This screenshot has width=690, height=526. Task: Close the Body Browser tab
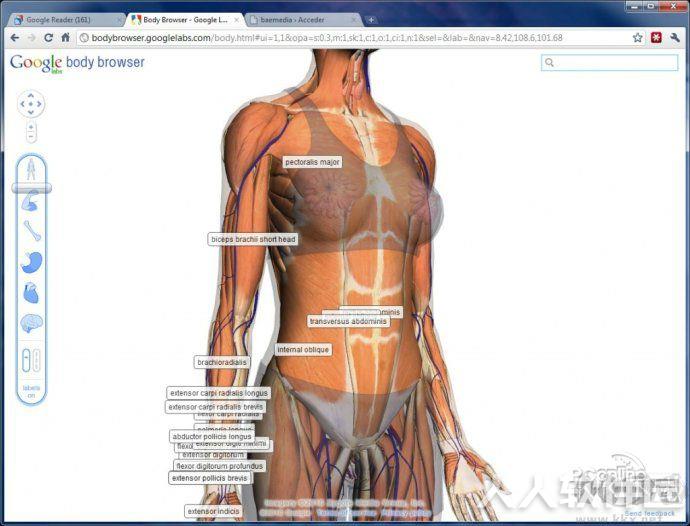(x=236, y=20)
